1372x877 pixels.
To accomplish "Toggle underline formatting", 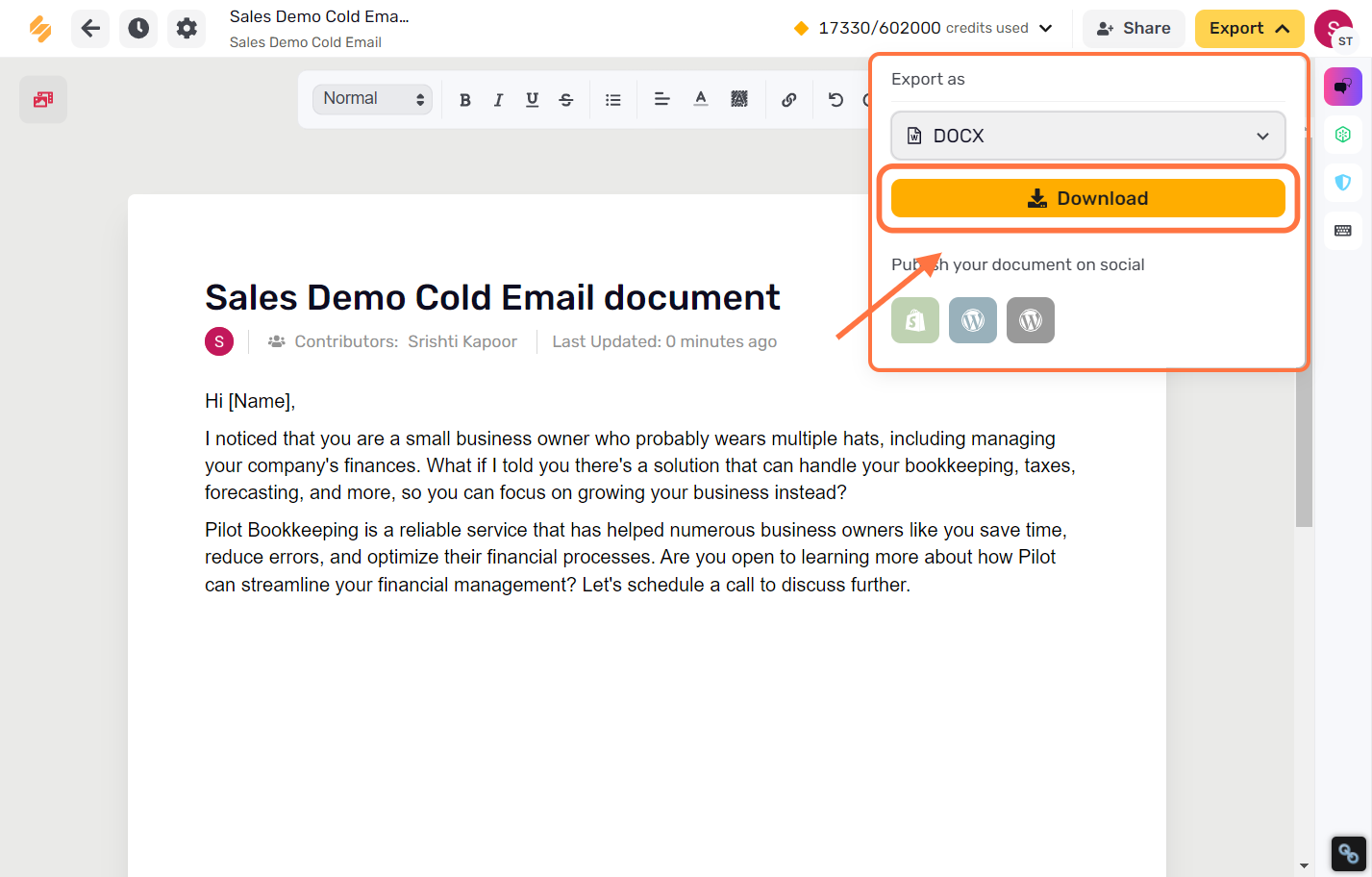I will [532, 100].
